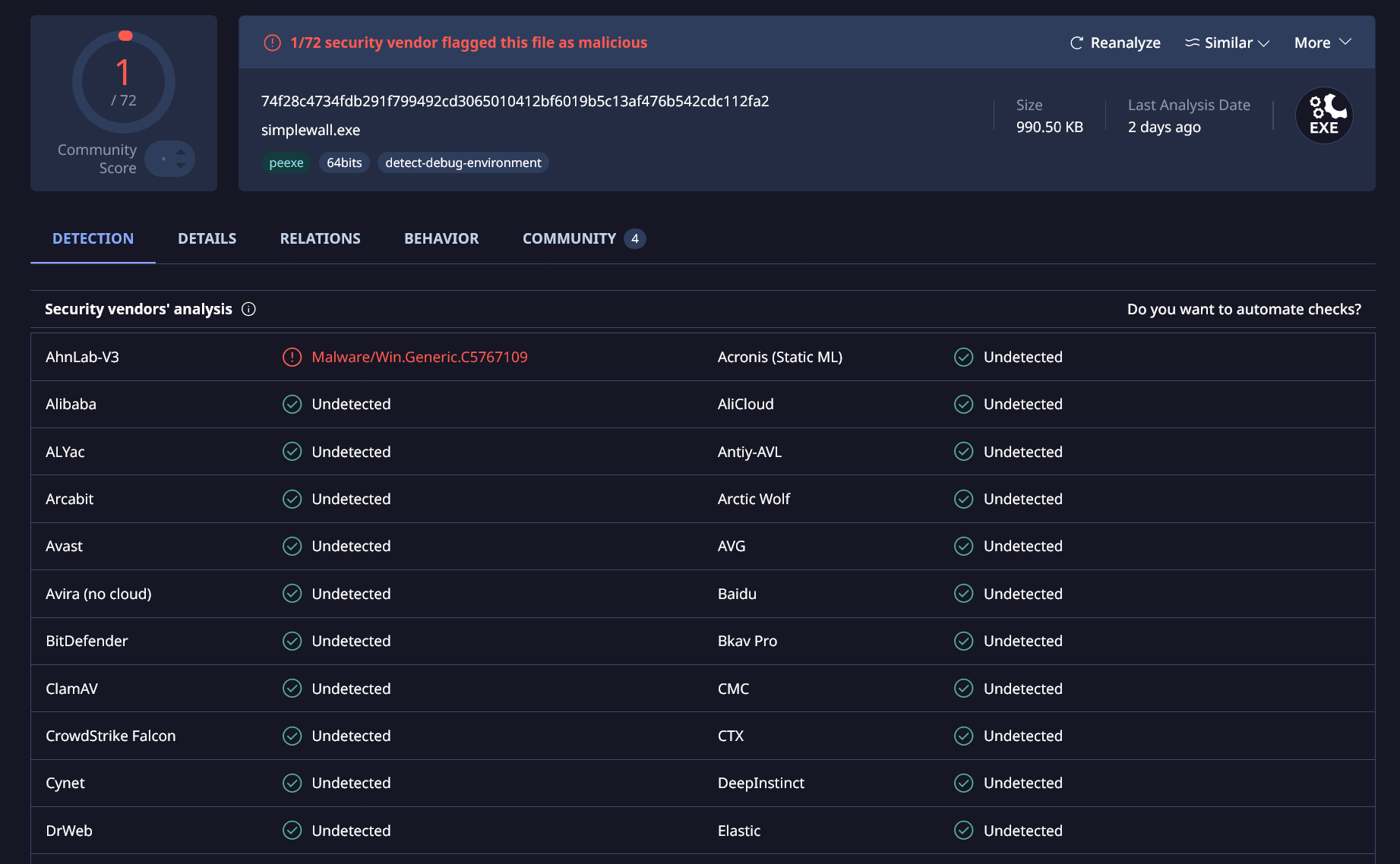Click the '2 days ago' analysis date
Screen dimensions: 1400x864
click(1165, 127)
